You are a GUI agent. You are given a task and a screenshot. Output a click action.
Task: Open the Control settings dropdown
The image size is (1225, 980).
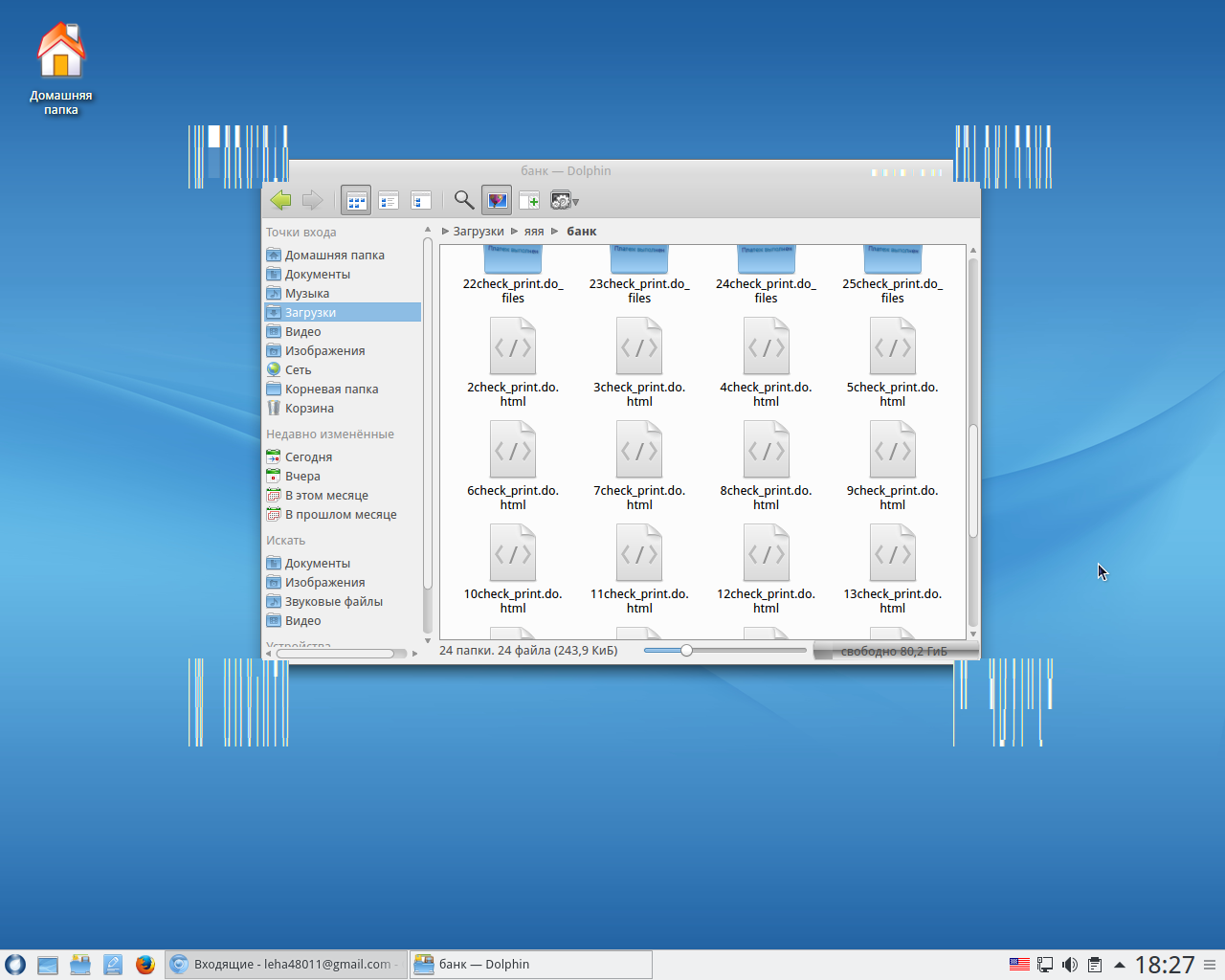tap(565, 201)
